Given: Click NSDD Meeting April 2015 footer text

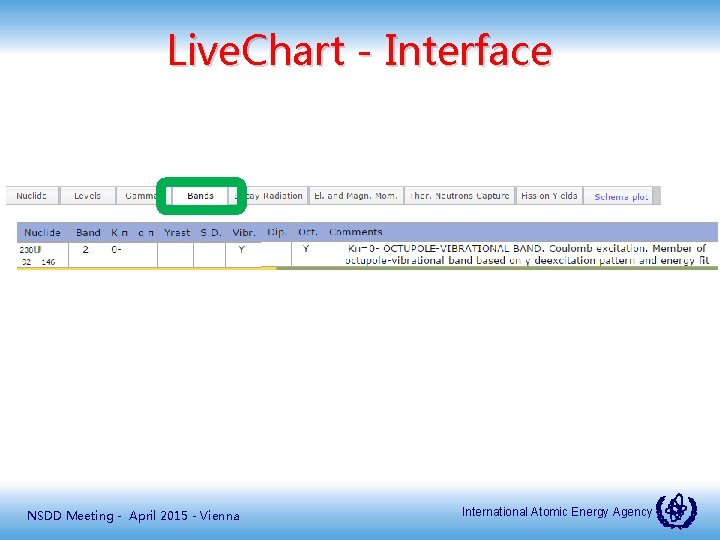Looking at the screenshot, I should [x=133, y=516].
